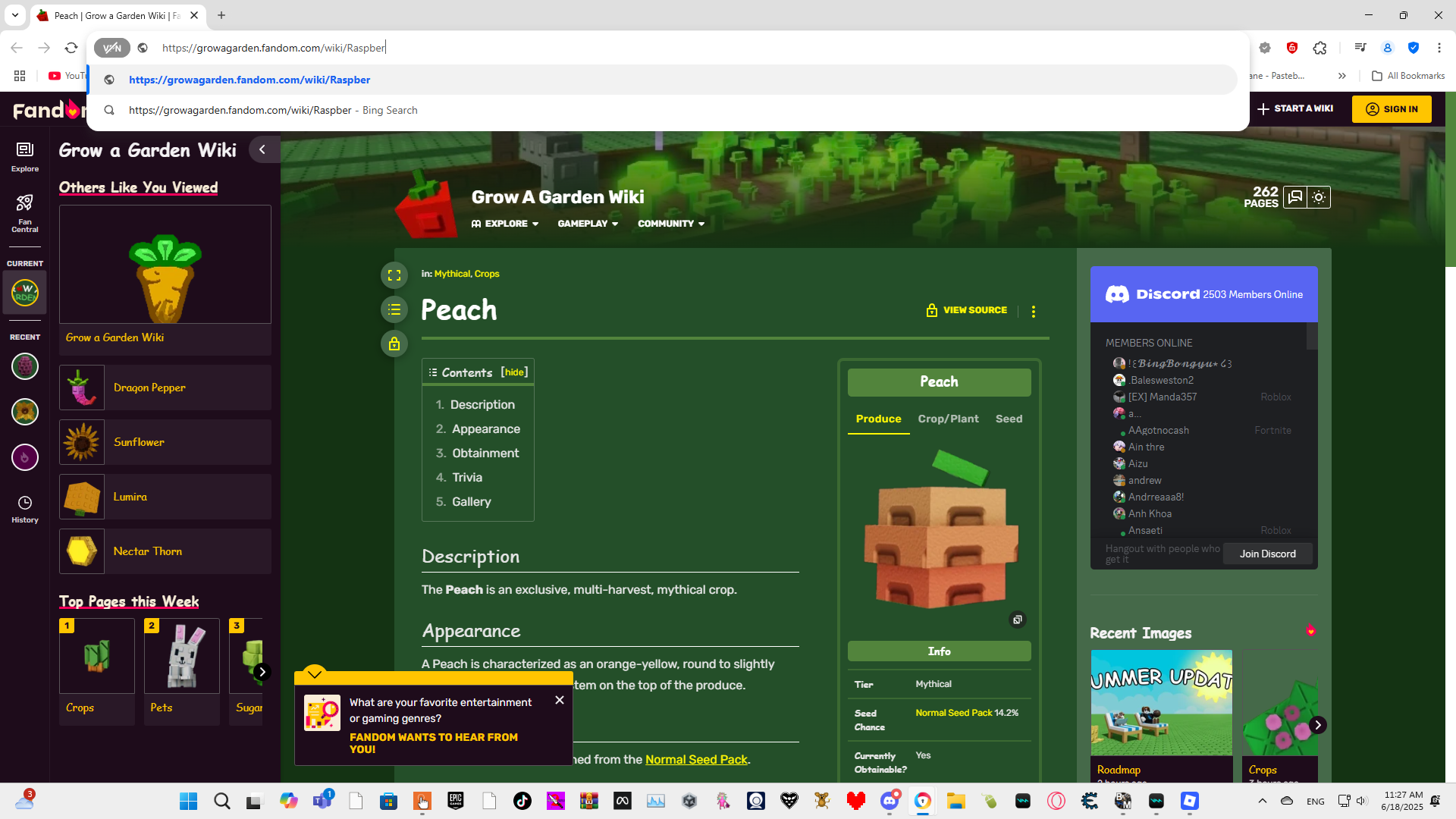The image size is (1456, 819).
Task: Switch to the Seed infobox tab
Action: 1009,419
